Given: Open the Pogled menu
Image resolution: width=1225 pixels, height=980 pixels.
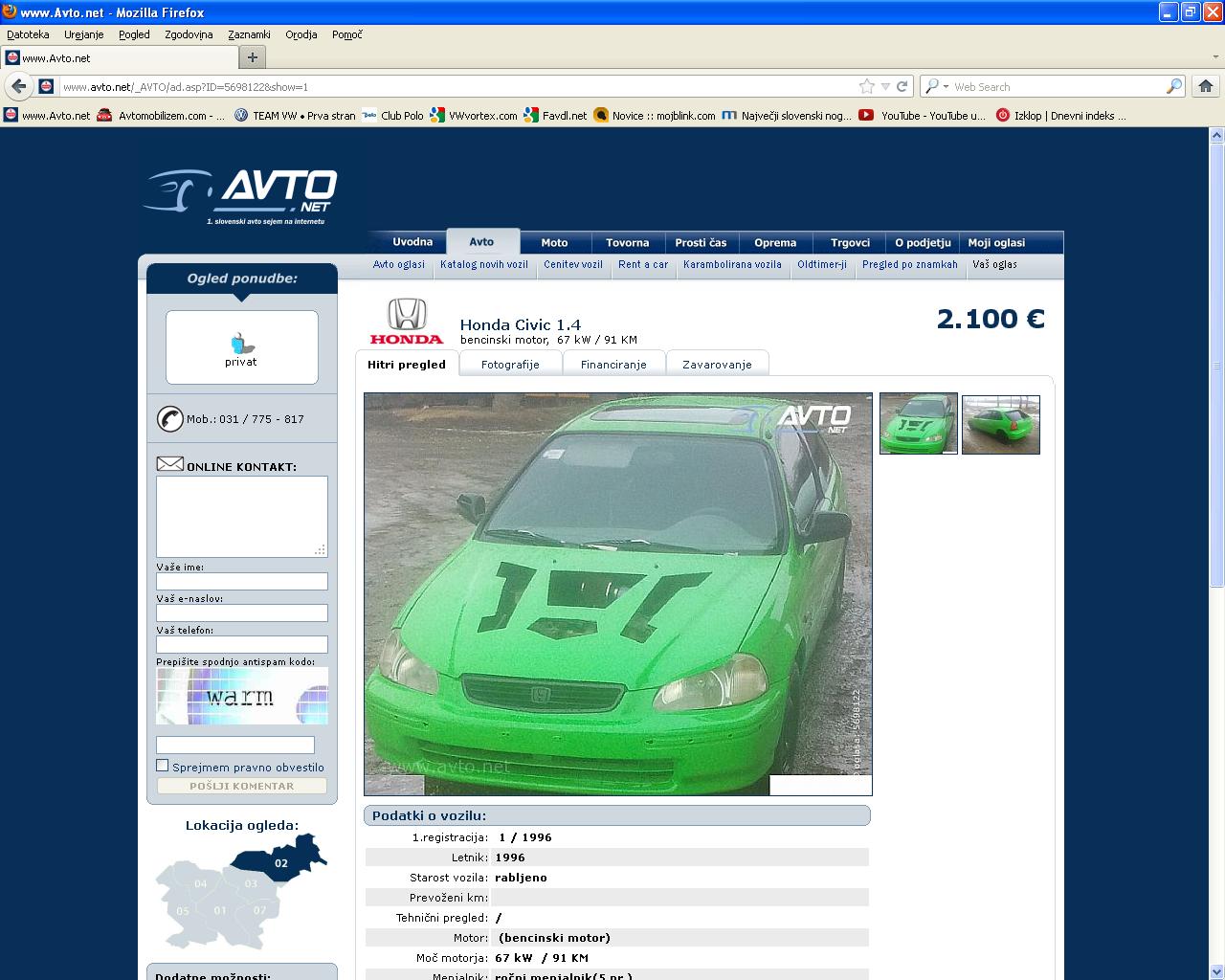Looking at the screenshot, I should tap(134, 34).
